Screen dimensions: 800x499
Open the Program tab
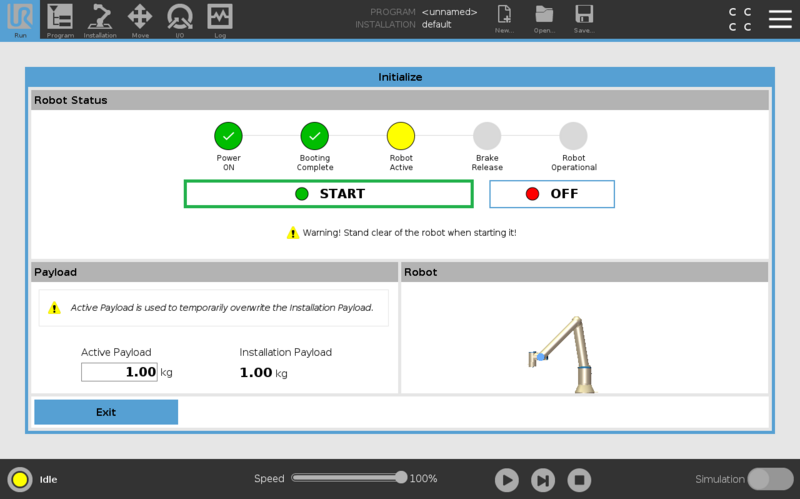[x=60, y=20]
